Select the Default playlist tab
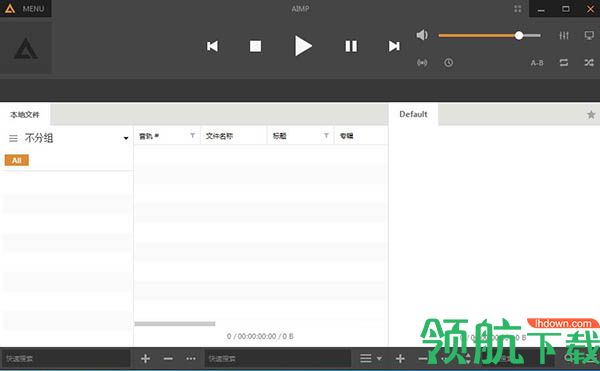 pos(413,114)
